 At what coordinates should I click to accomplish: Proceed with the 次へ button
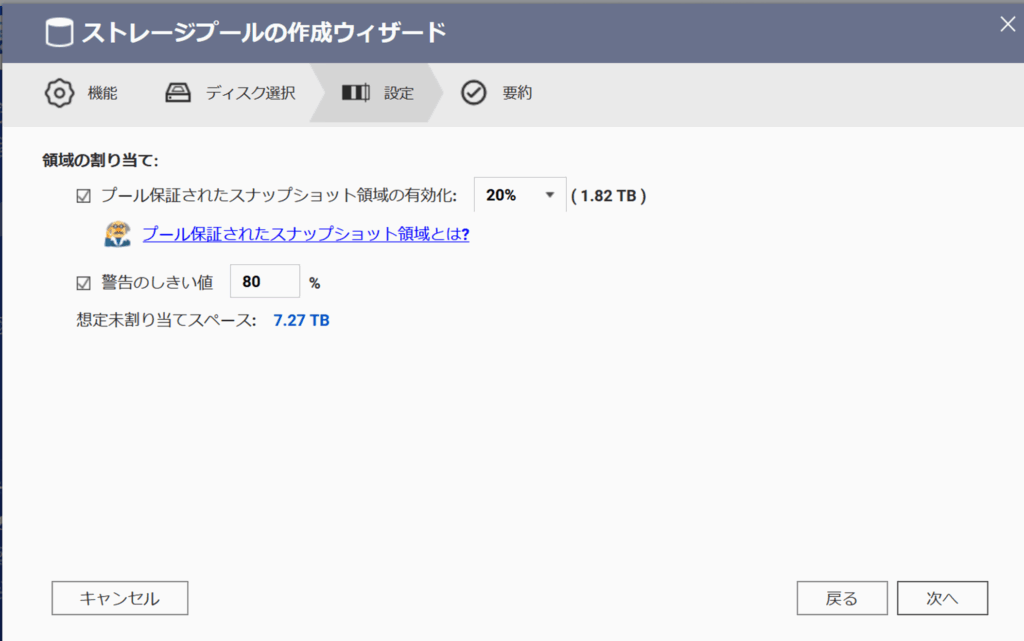[942, 598]
